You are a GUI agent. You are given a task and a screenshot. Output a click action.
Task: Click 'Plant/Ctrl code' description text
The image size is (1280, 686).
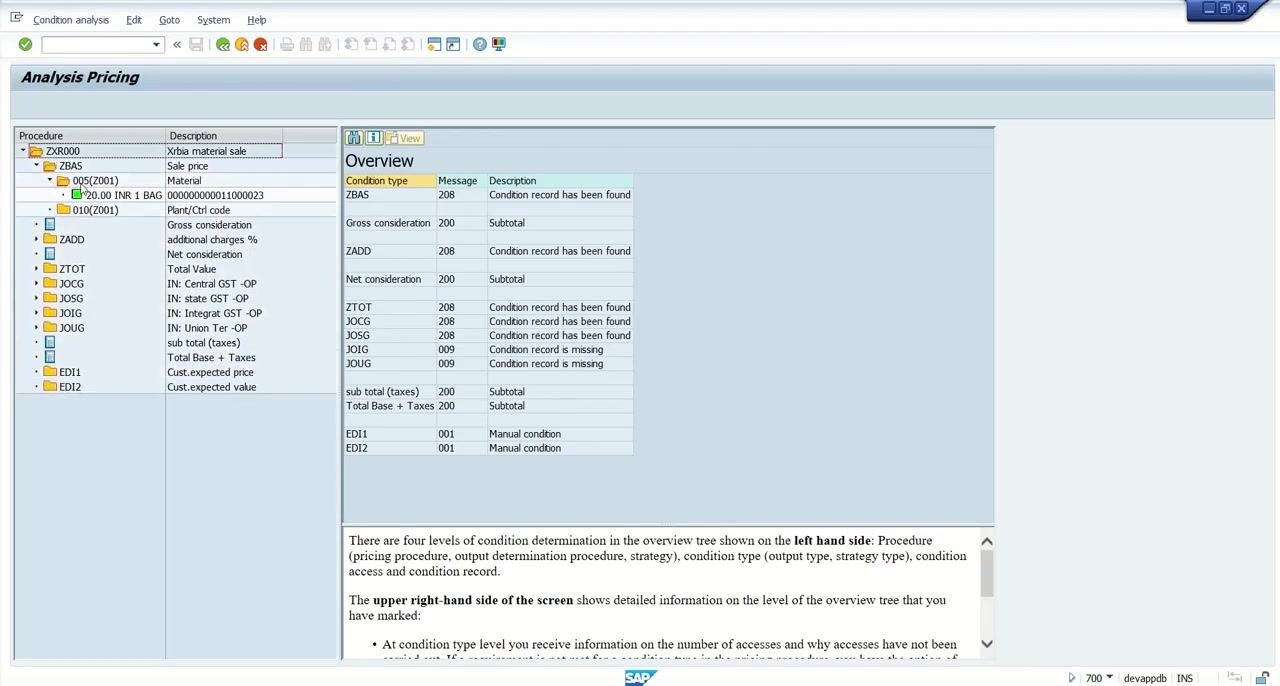pos(198,210)
